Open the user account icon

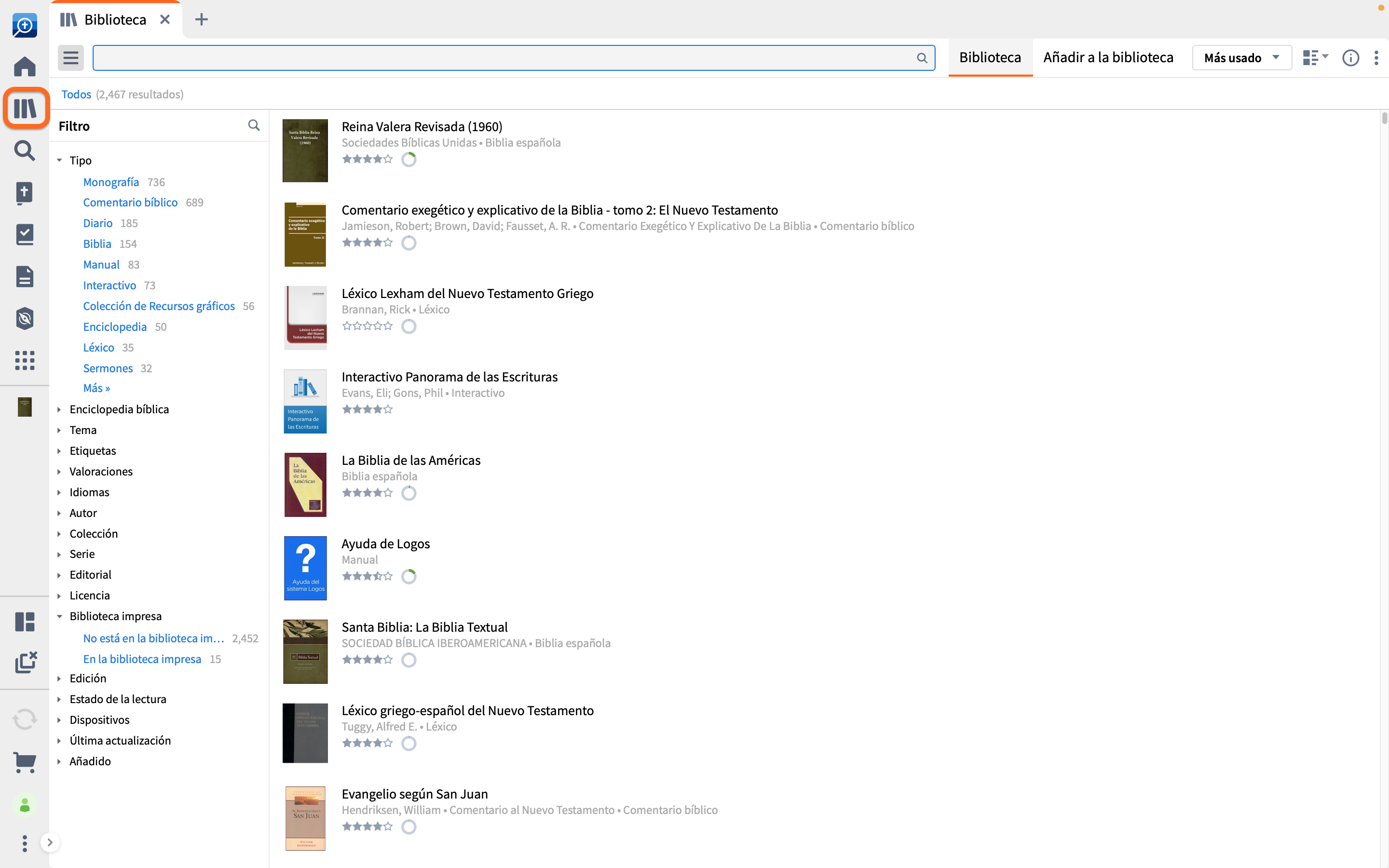click(25, 805)
